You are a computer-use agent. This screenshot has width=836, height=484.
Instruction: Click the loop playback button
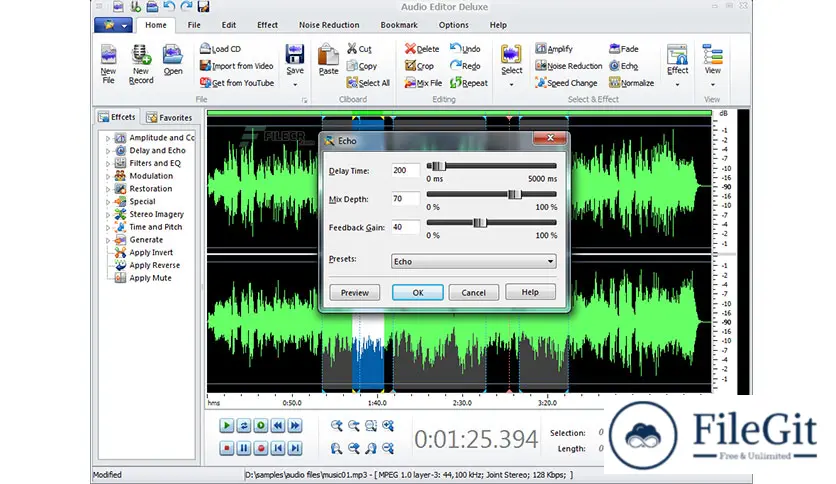(244, 425)
